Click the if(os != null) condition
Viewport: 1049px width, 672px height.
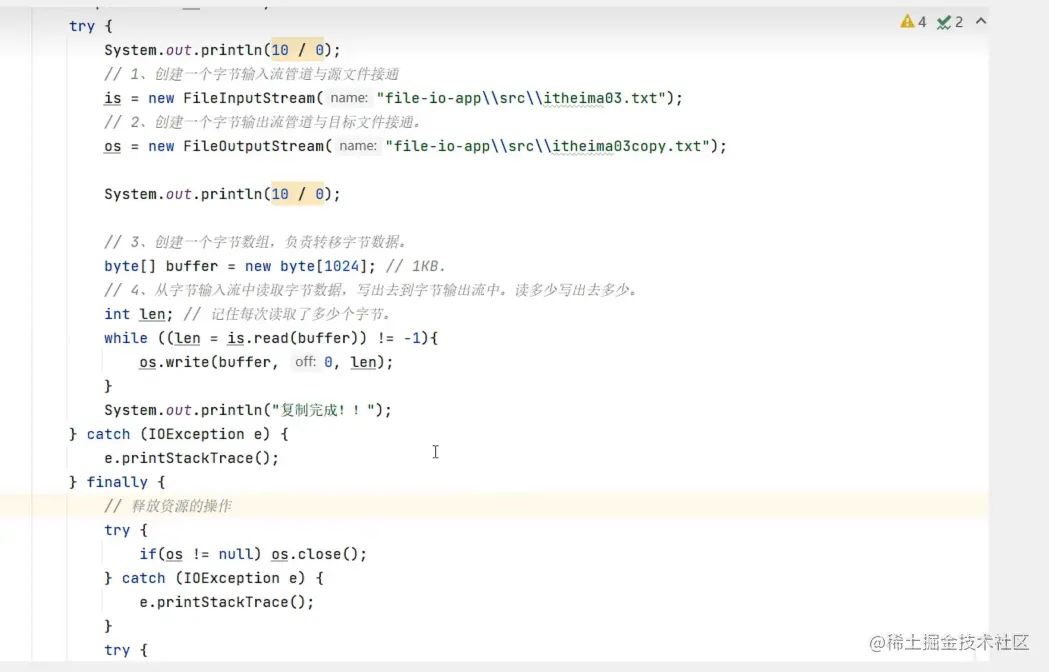[x=201, y=555]
